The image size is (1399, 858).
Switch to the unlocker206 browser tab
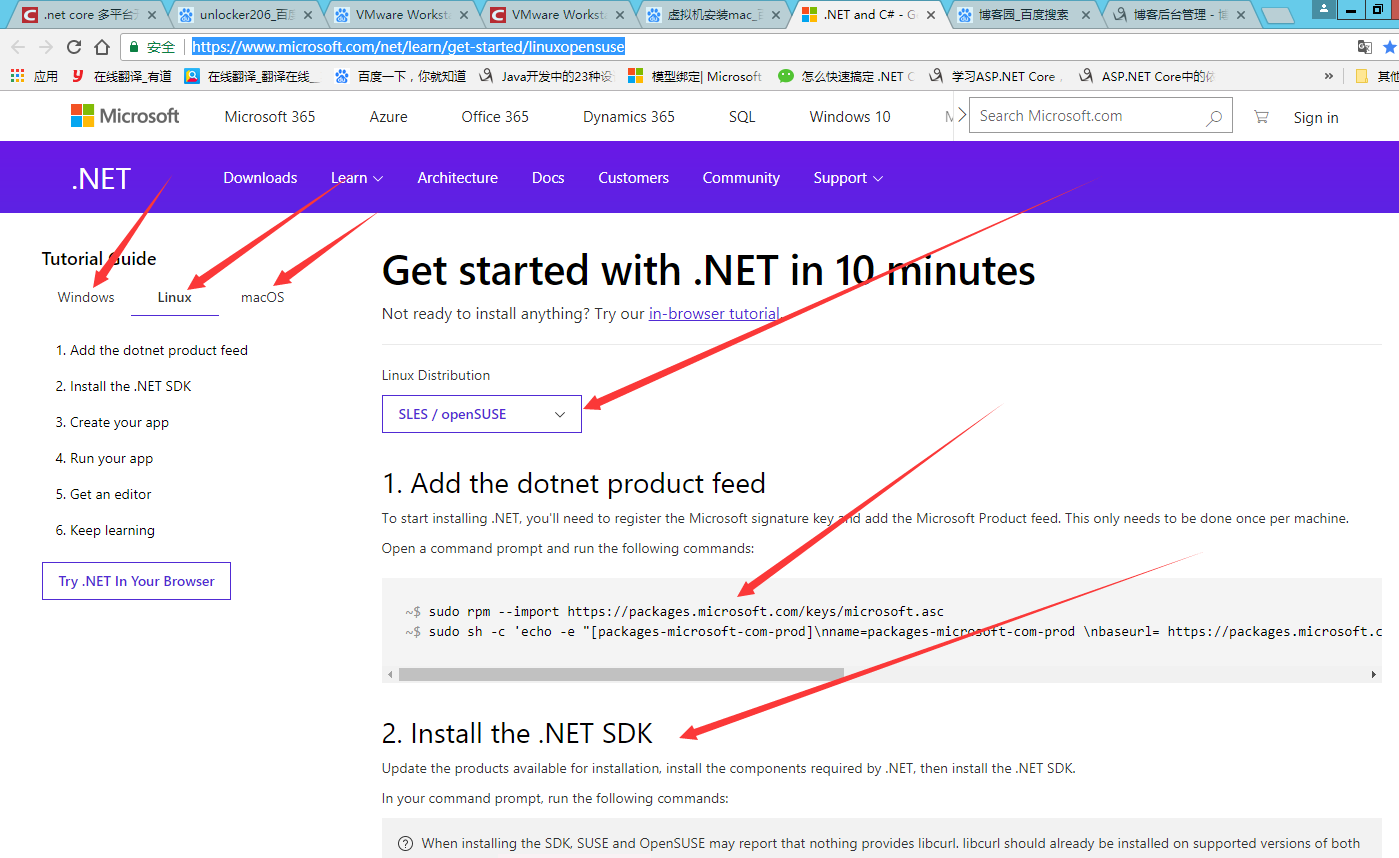(x=247, y=15)
